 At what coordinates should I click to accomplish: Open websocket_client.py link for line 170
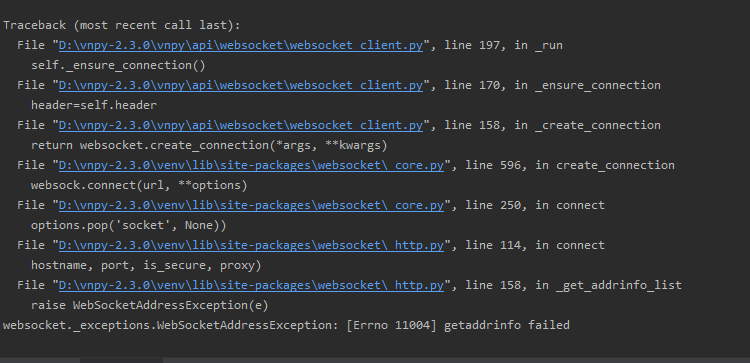[241, 85]
